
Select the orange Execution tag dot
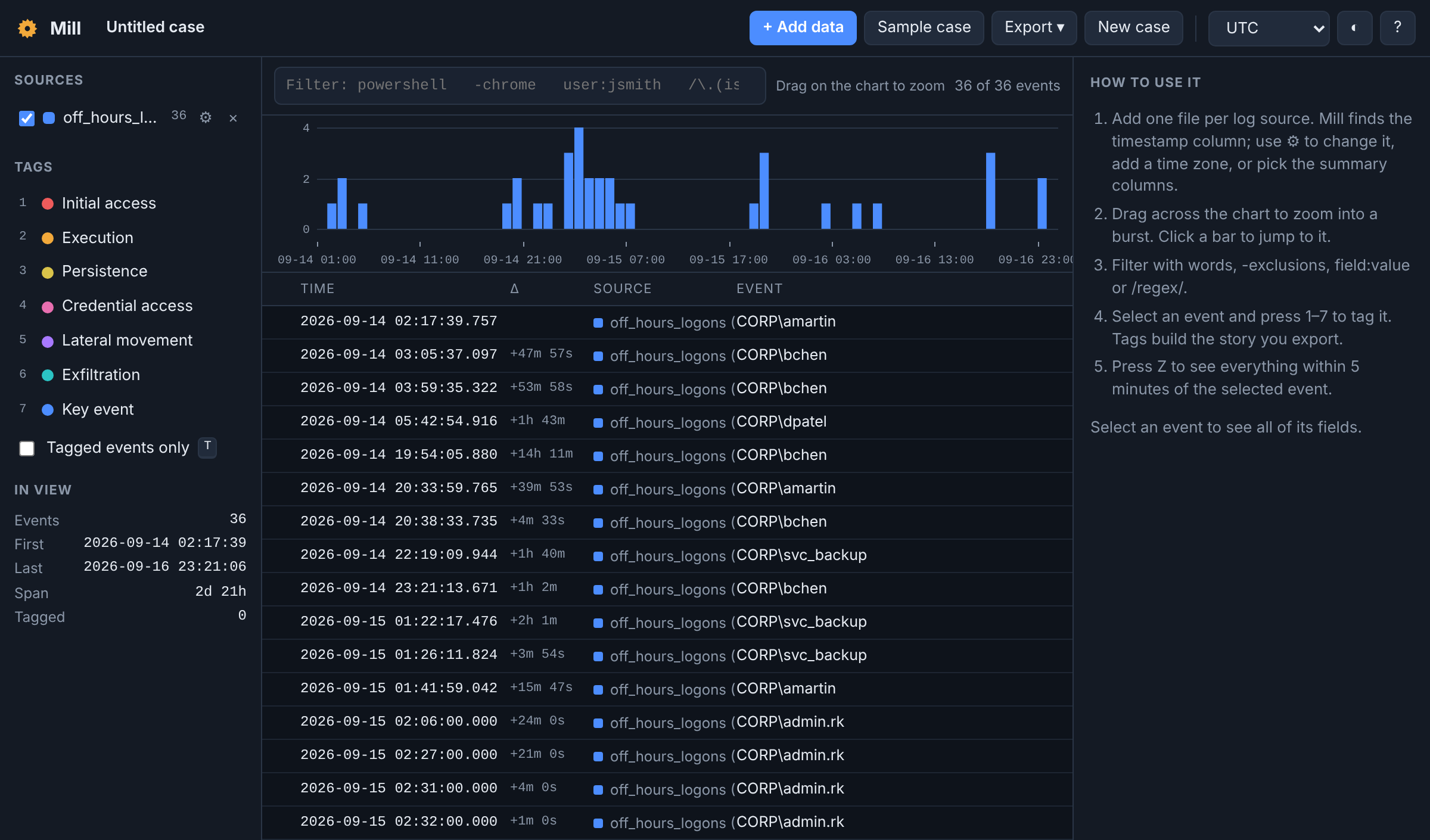click(x=48, y=238)
